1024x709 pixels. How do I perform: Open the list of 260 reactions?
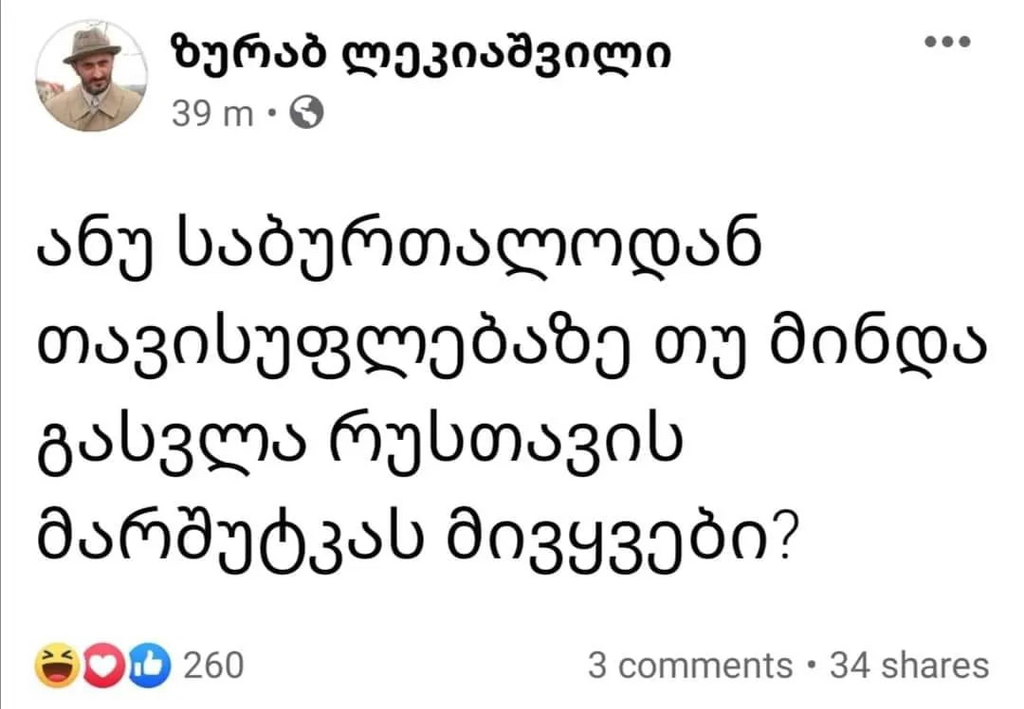tap(215, 664)
